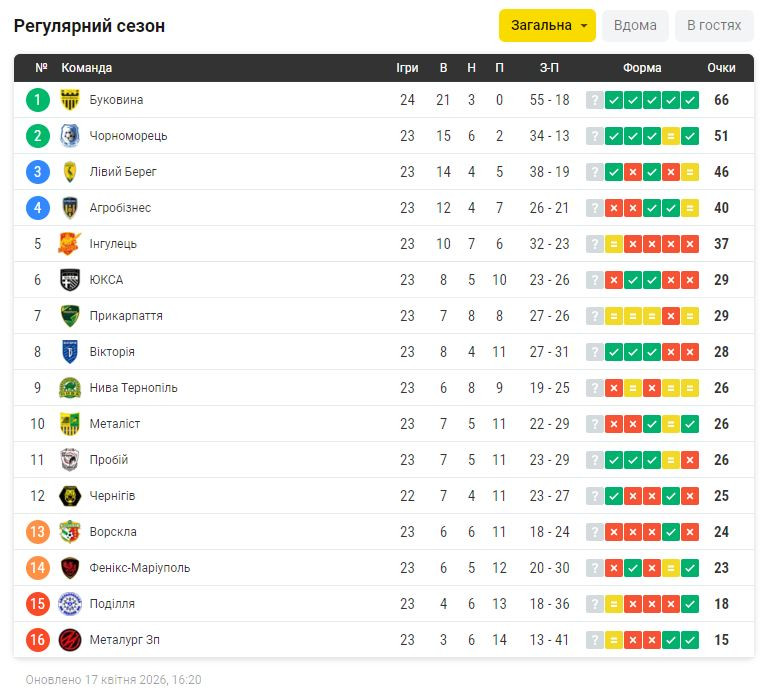Sort table by Очки column header
Screen dimensions: 763x694
pos(721,68)
